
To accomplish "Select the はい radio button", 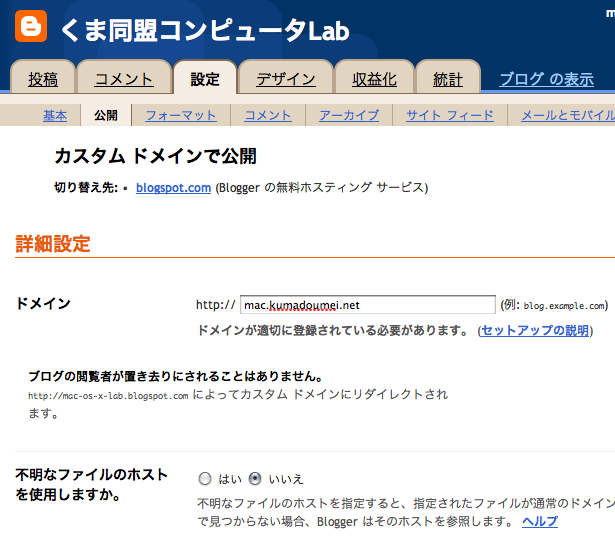I will point(205,479).
